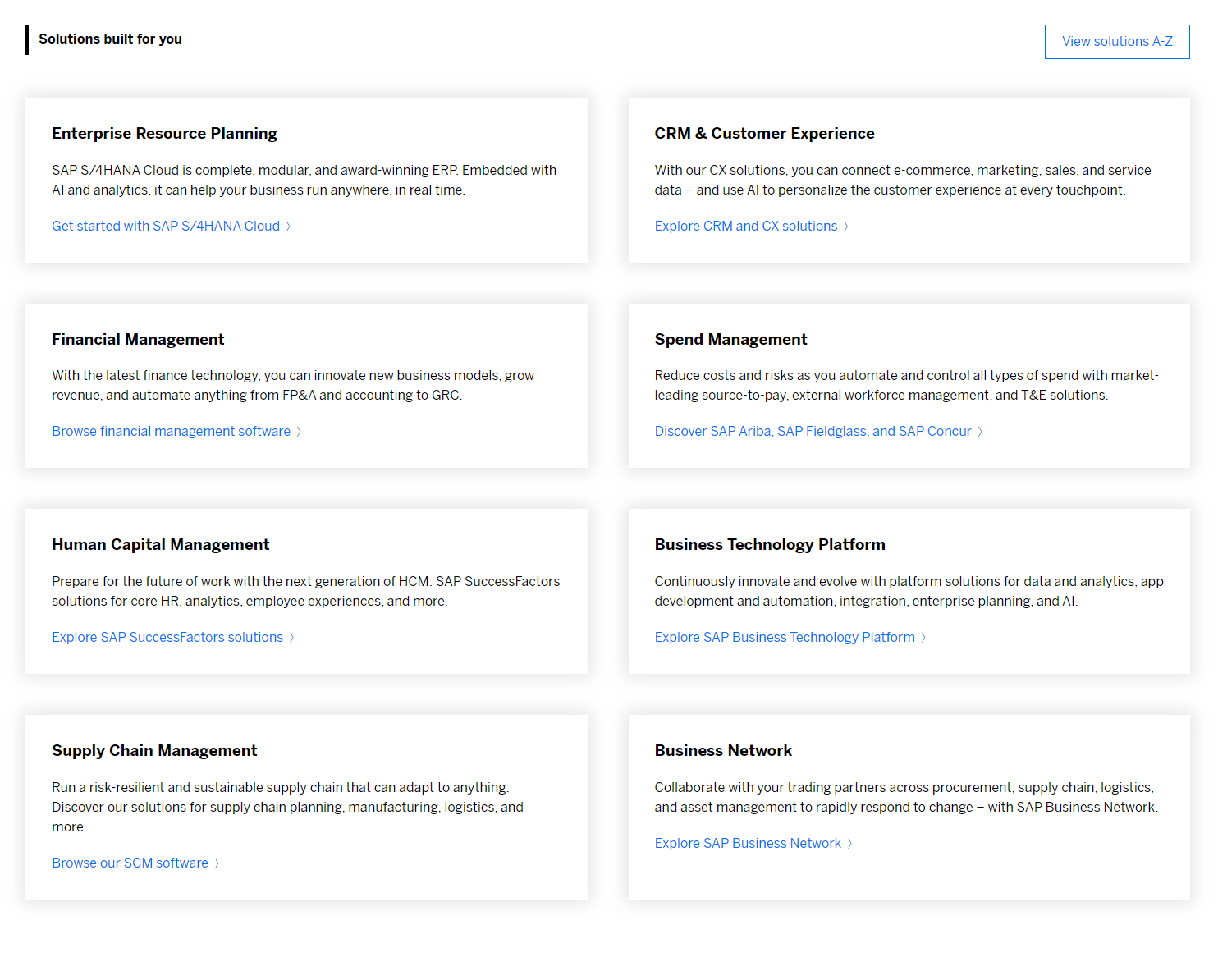1218x980 pixels.
Task: Open Get started with SAP S/4HANA Cloud link
Action: (x=166, y=226)
